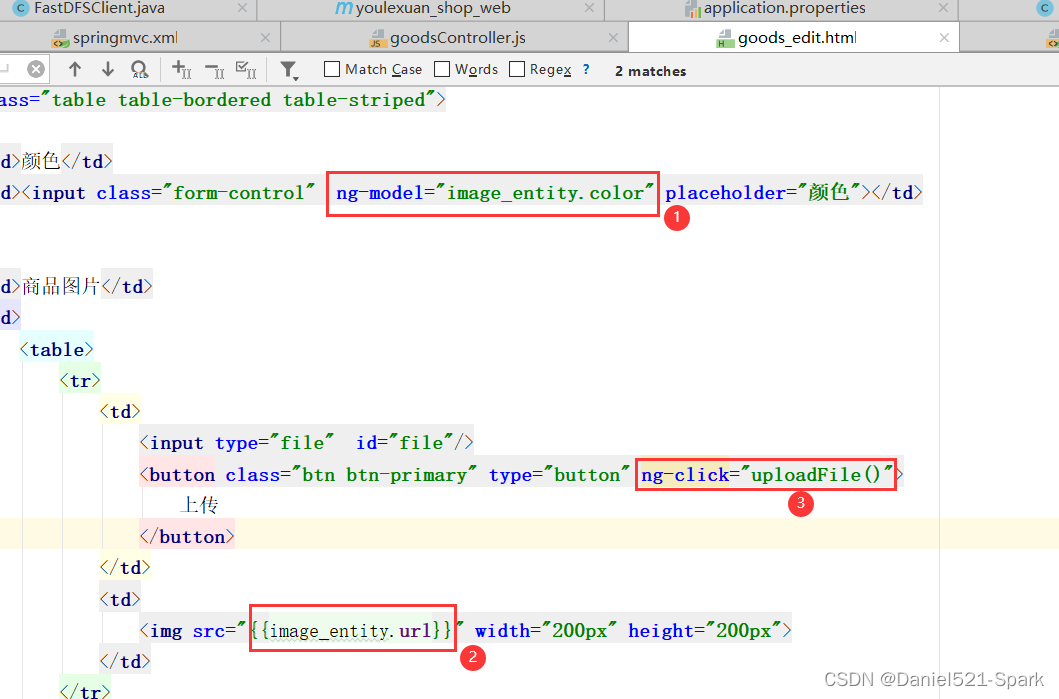
Task: Switch to springmvc.xml tab
Action: tap(125, 38)
